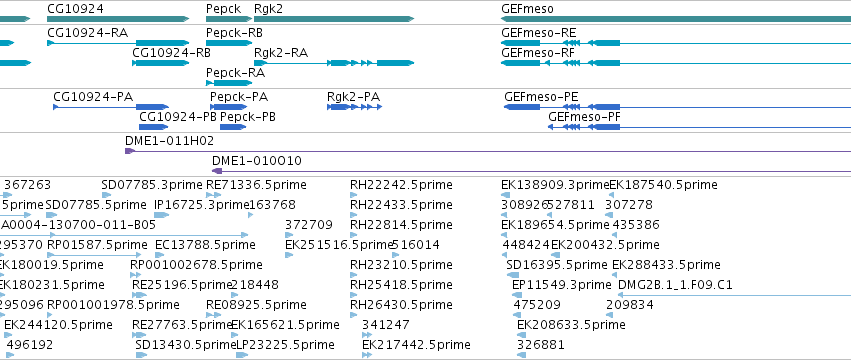Click the 163768 feature label

(272, 205)
